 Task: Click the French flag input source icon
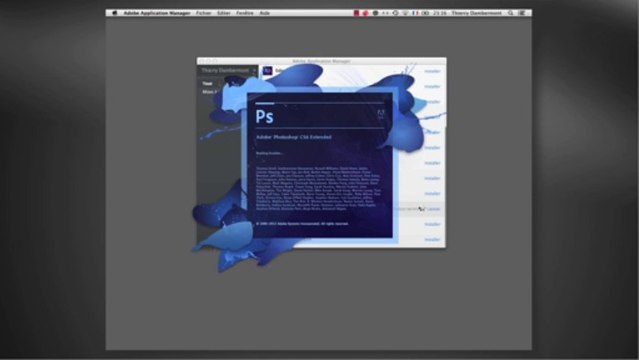point(415,13)
